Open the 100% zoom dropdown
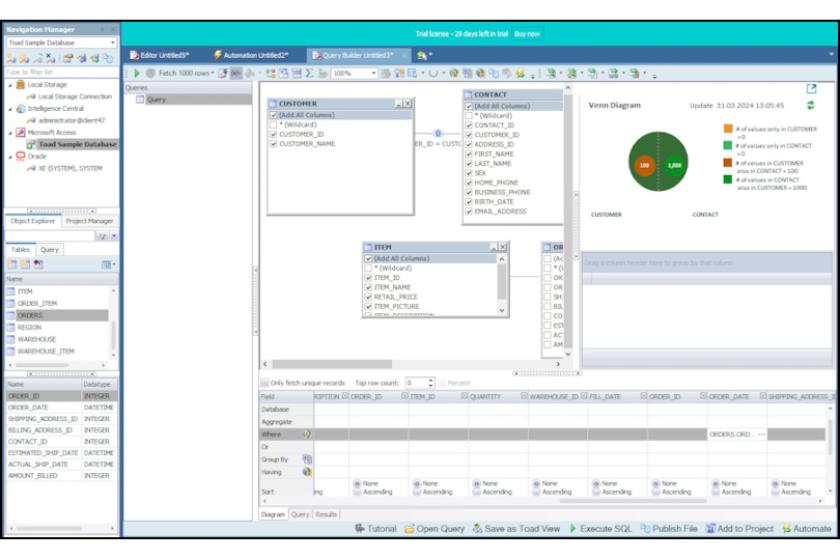This screenshot has height=560, width=840. [373, 73]
